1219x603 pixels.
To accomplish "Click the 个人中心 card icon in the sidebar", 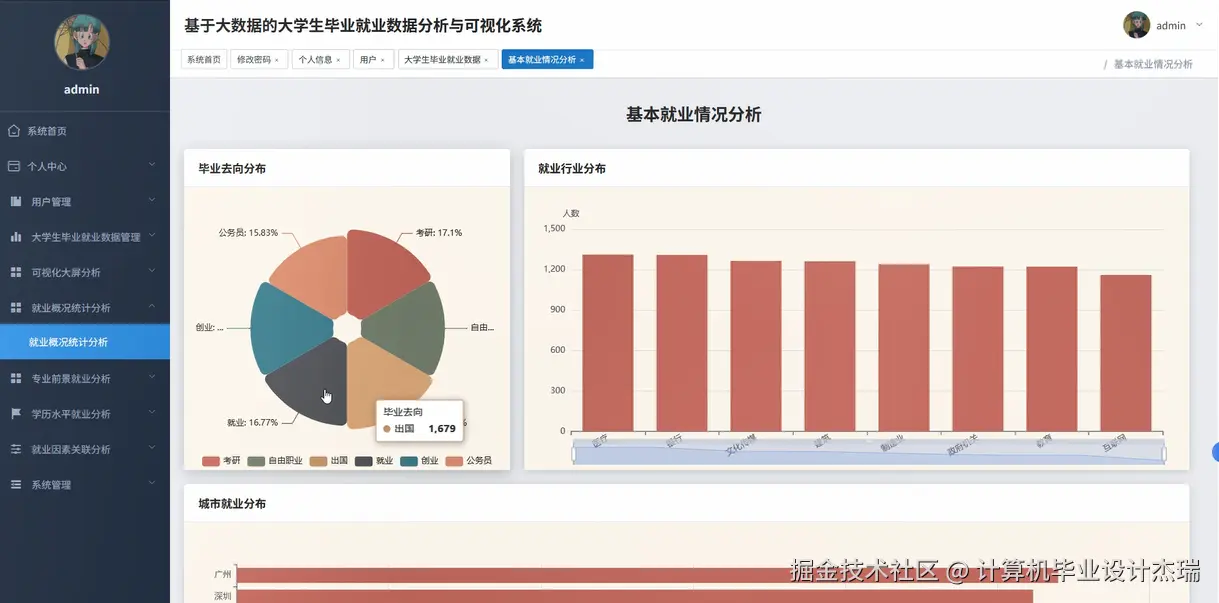I will coord(14,166).
